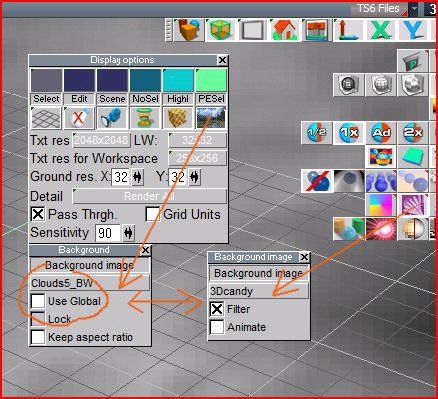Enable the Use Global checkbox
The width and height of the screenshot is (438, 399).
coord(38,301)
